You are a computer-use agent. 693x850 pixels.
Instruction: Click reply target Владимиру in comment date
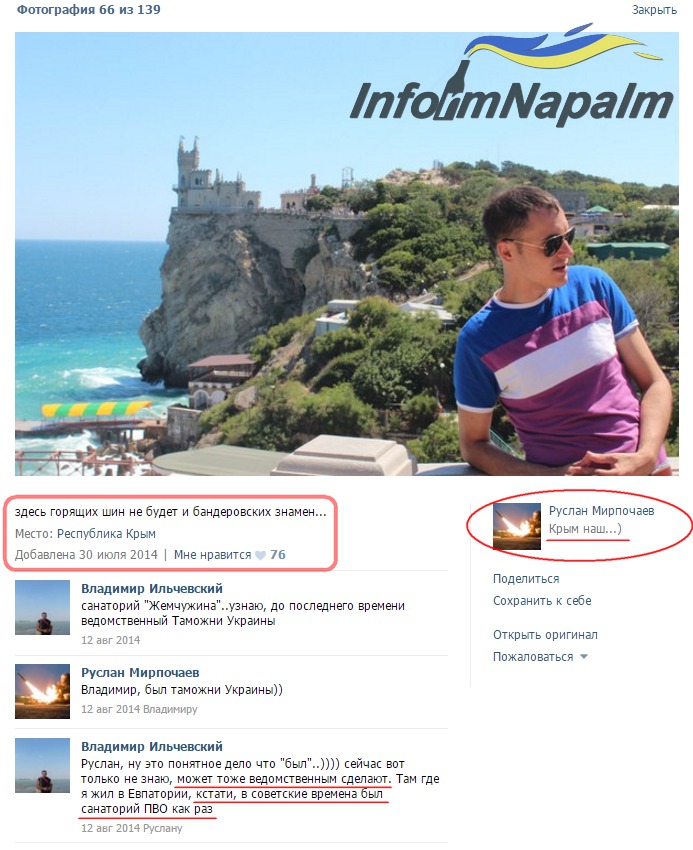(x=170, y=709)
